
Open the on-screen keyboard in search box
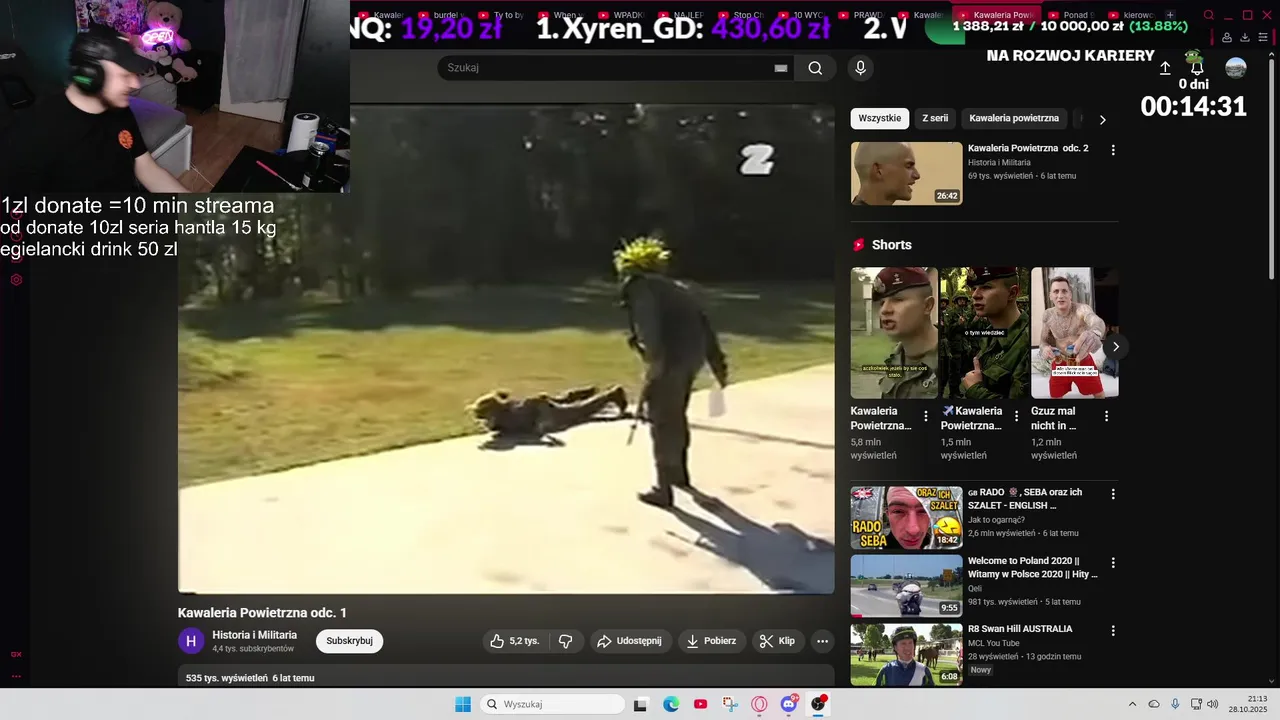[x=781, y=68]
